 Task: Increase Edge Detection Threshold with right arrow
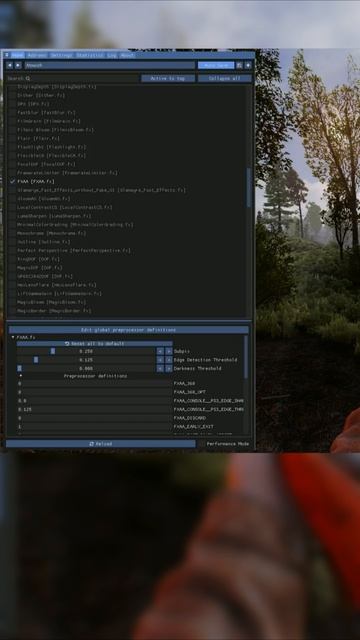(169, 360)
